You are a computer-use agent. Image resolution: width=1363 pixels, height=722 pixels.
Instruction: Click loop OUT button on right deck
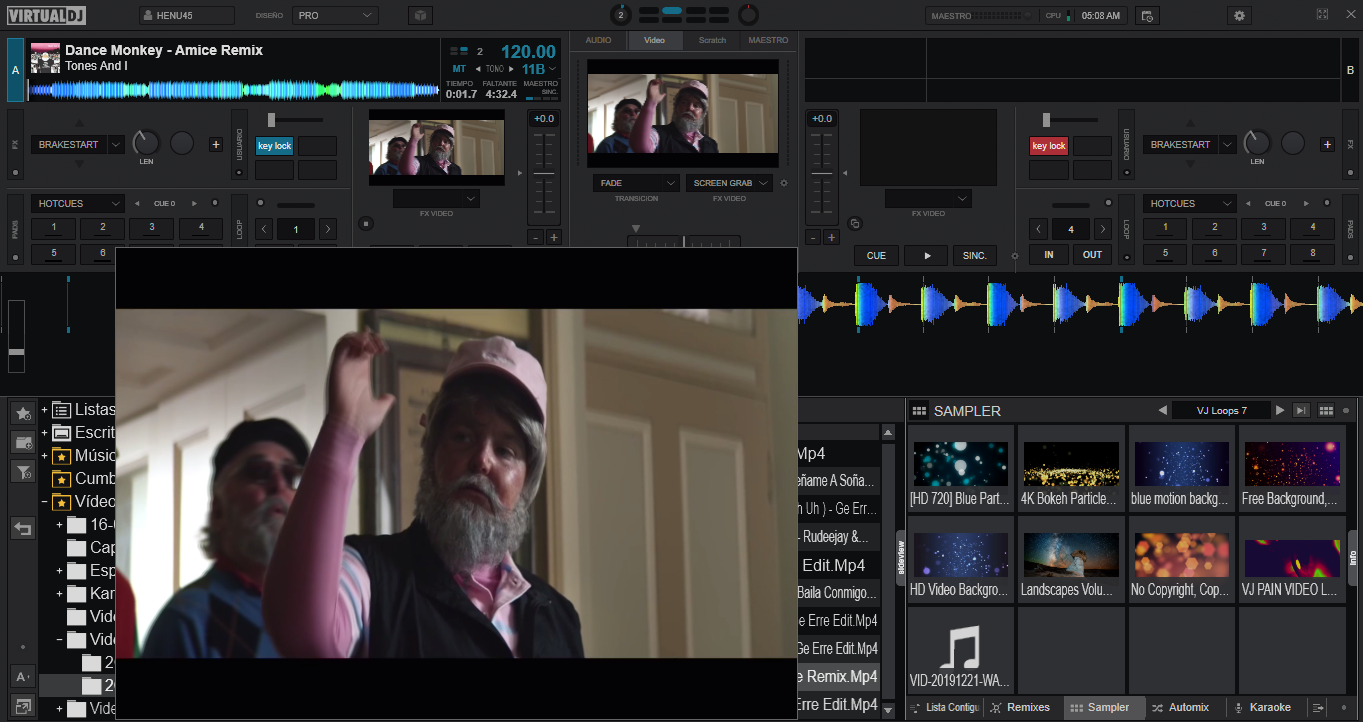click(1093, 254)
